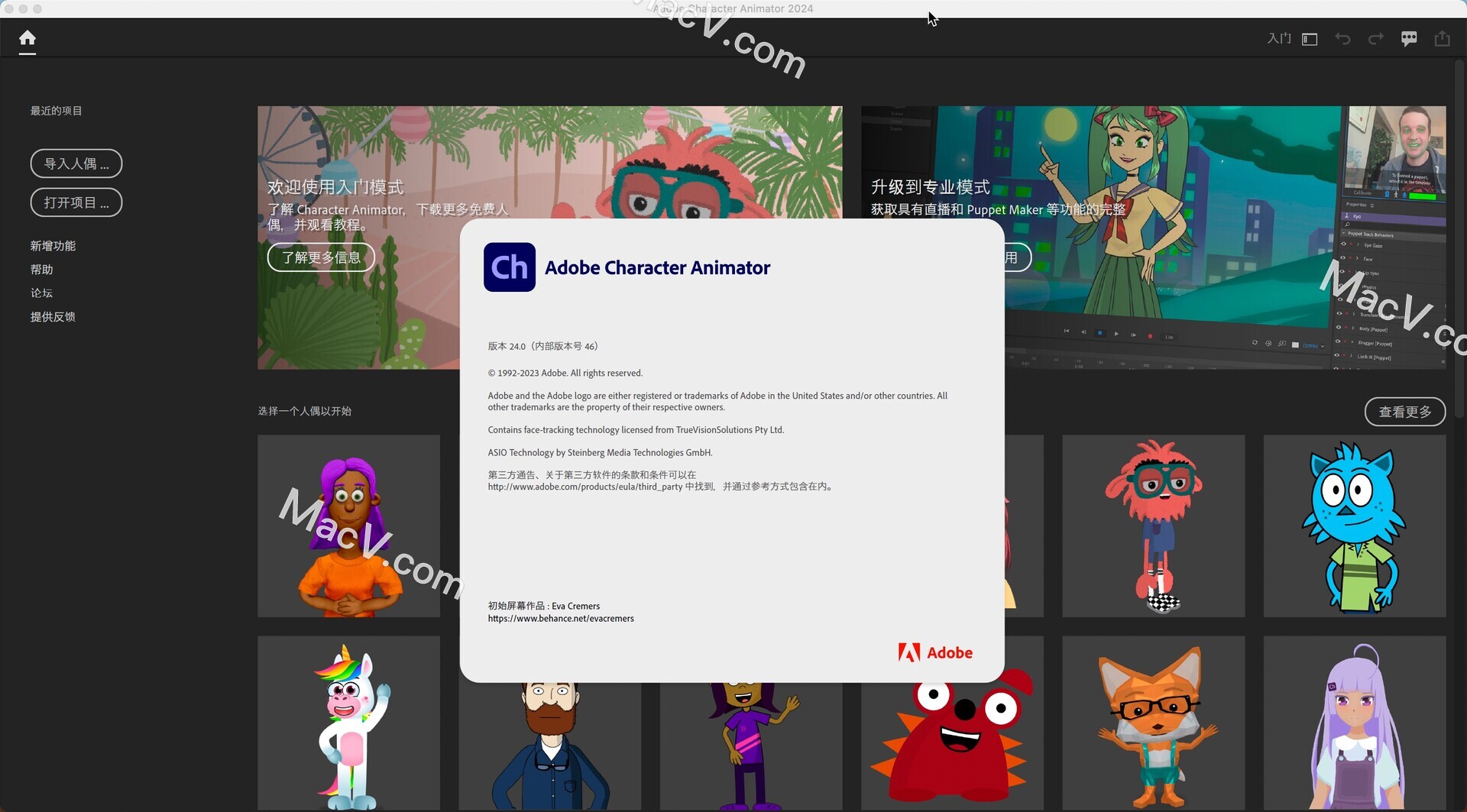The height and width of the screenshot is (812, 1467).
Task: Click the 'Adobe Character Animator 2024' window title
Action: (733, 8)
